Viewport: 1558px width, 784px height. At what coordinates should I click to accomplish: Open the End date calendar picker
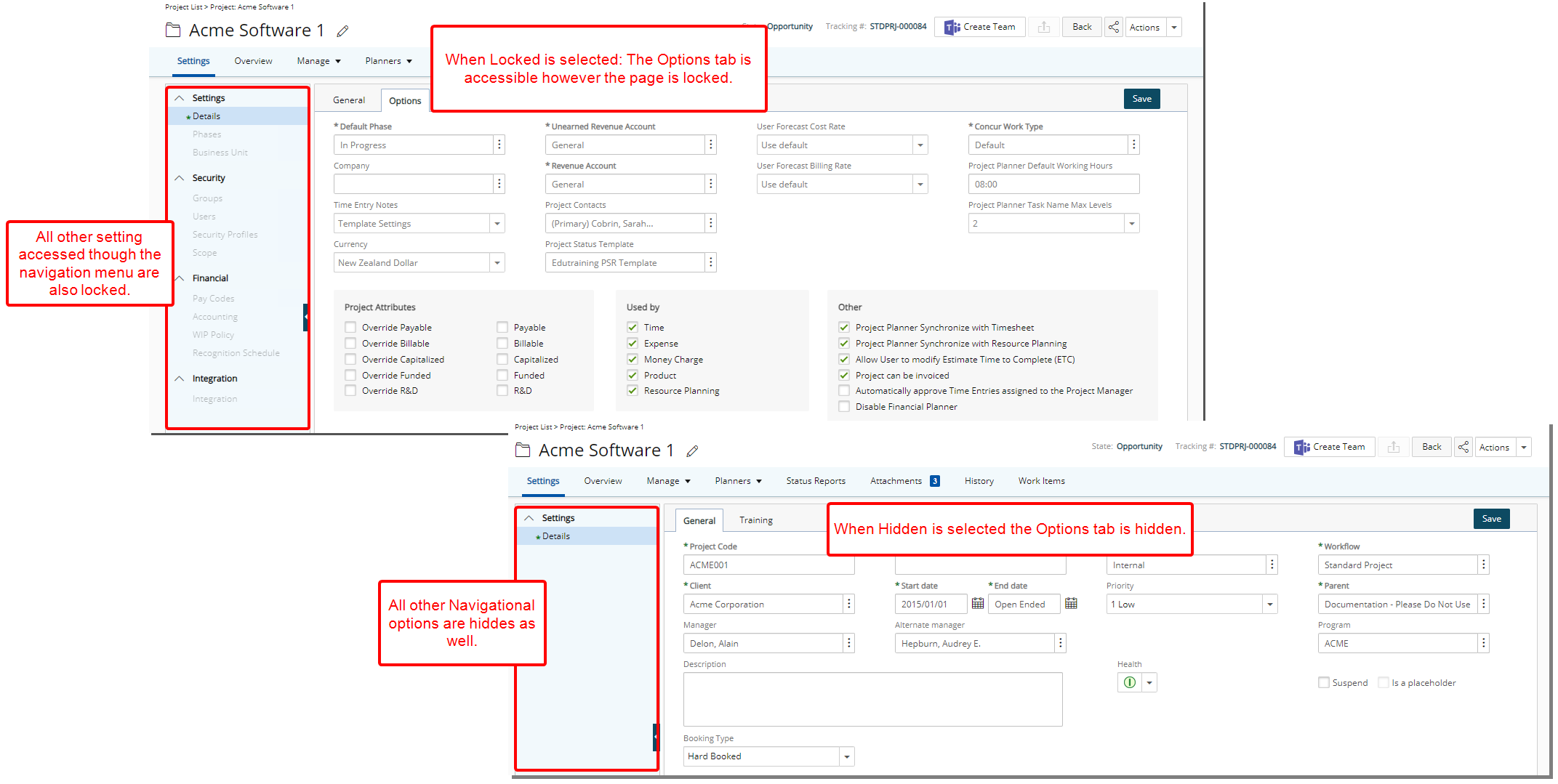click(1071, 604)
